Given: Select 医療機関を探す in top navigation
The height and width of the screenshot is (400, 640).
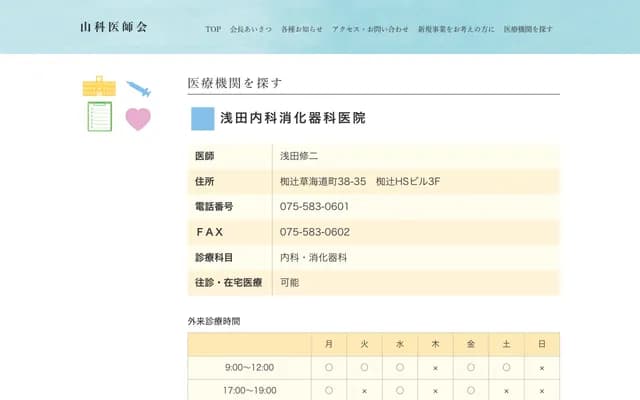Looking at the screenshot, I should [x=528, y=29].
